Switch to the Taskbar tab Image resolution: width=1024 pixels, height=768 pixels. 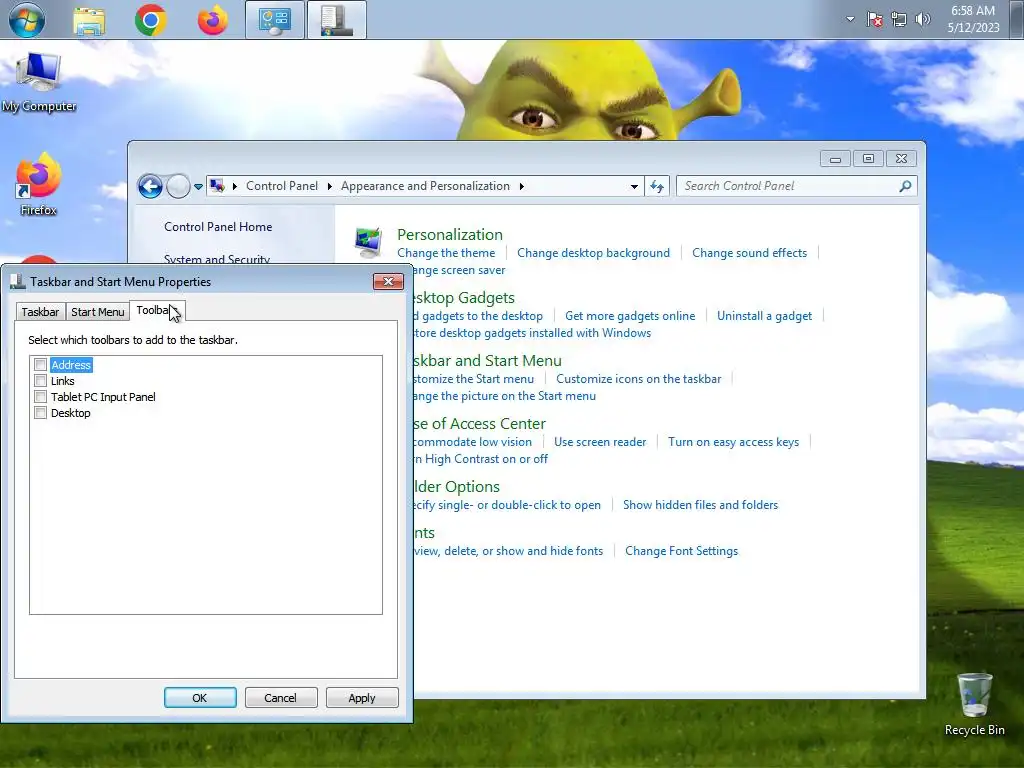[40, 312]
